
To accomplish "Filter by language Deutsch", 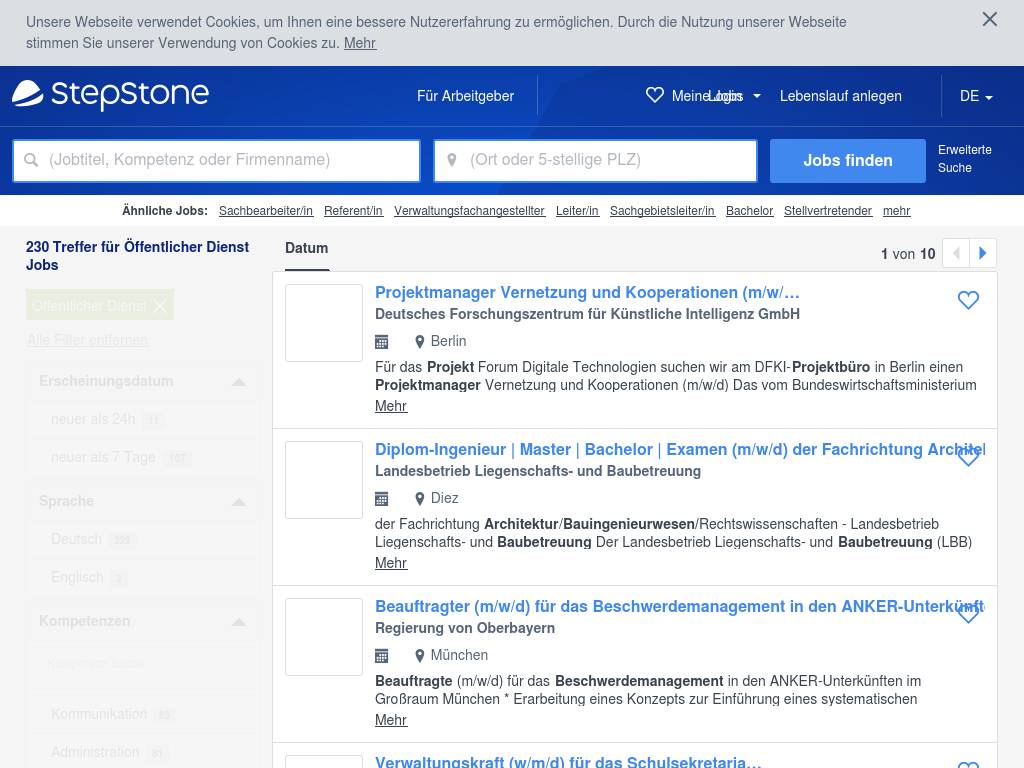I will (77, 539).
